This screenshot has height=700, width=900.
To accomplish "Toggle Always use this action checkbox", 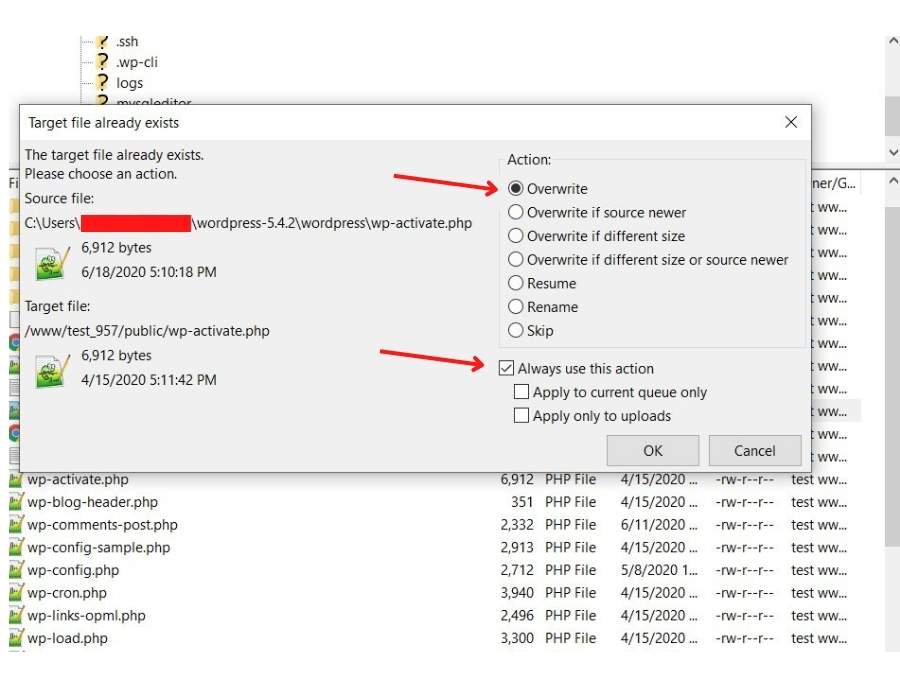I will [506, 368].
